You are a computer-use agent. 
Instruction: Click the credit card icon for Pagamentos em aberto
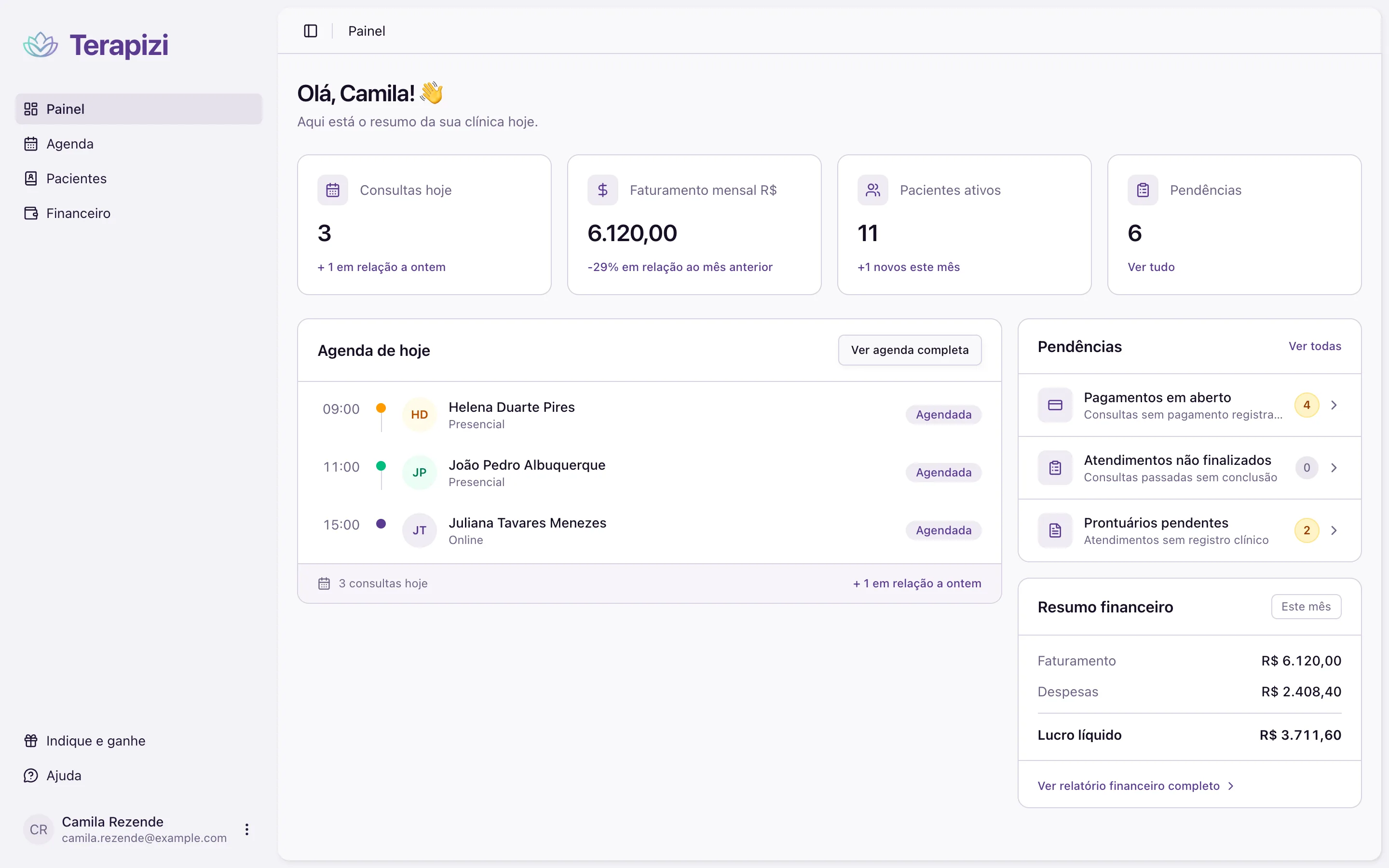point(1055,405)
